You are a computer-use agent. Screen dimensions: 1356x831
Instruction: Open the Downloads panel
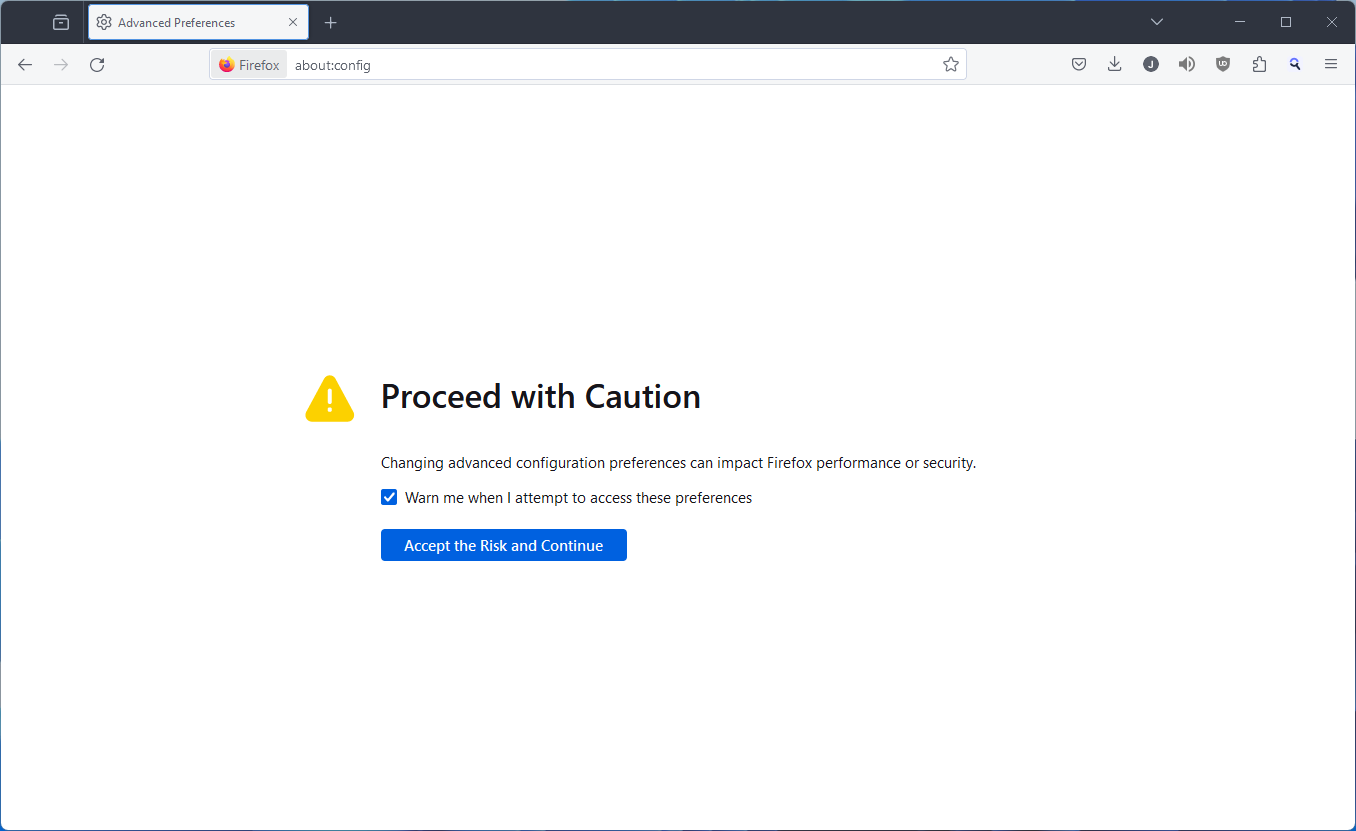pos(1115,65)
